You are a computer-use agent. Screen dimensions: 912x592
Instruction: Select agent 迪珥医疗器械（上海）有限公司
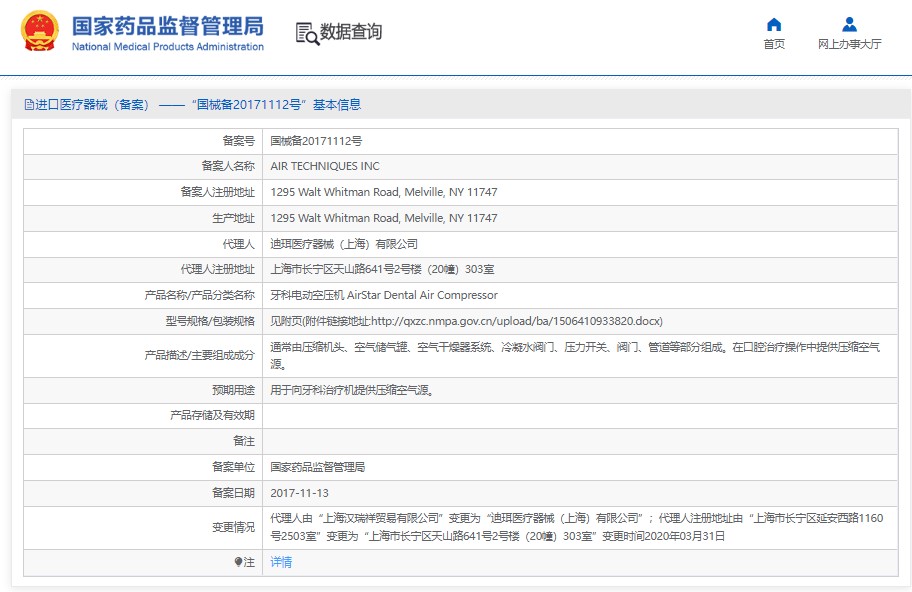pyautogui.click(x=344, y=244)
